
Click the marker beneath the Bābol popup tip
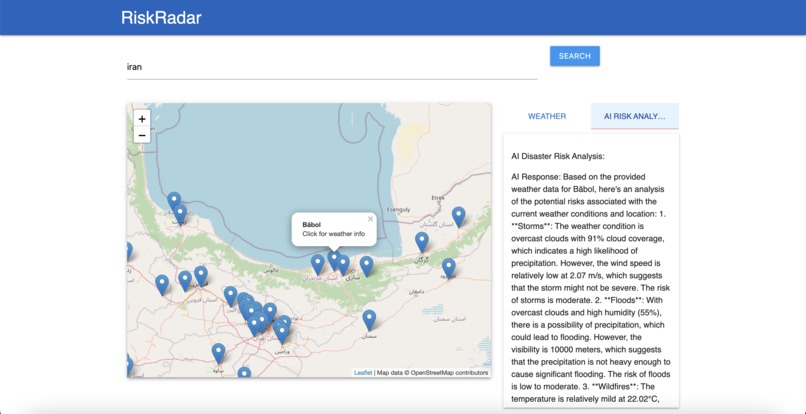[x=334, y=260]
